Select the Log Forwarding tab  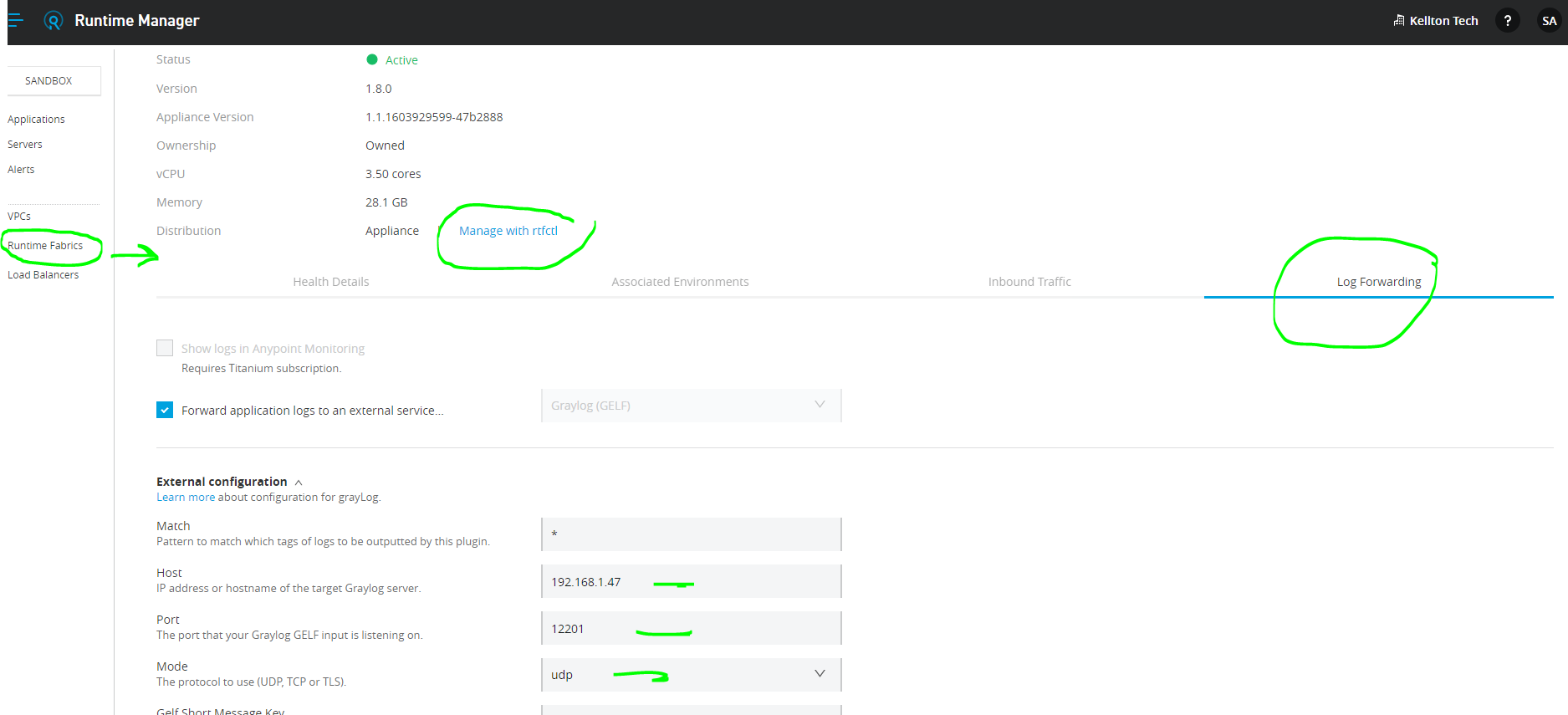tap(1379, 282)
